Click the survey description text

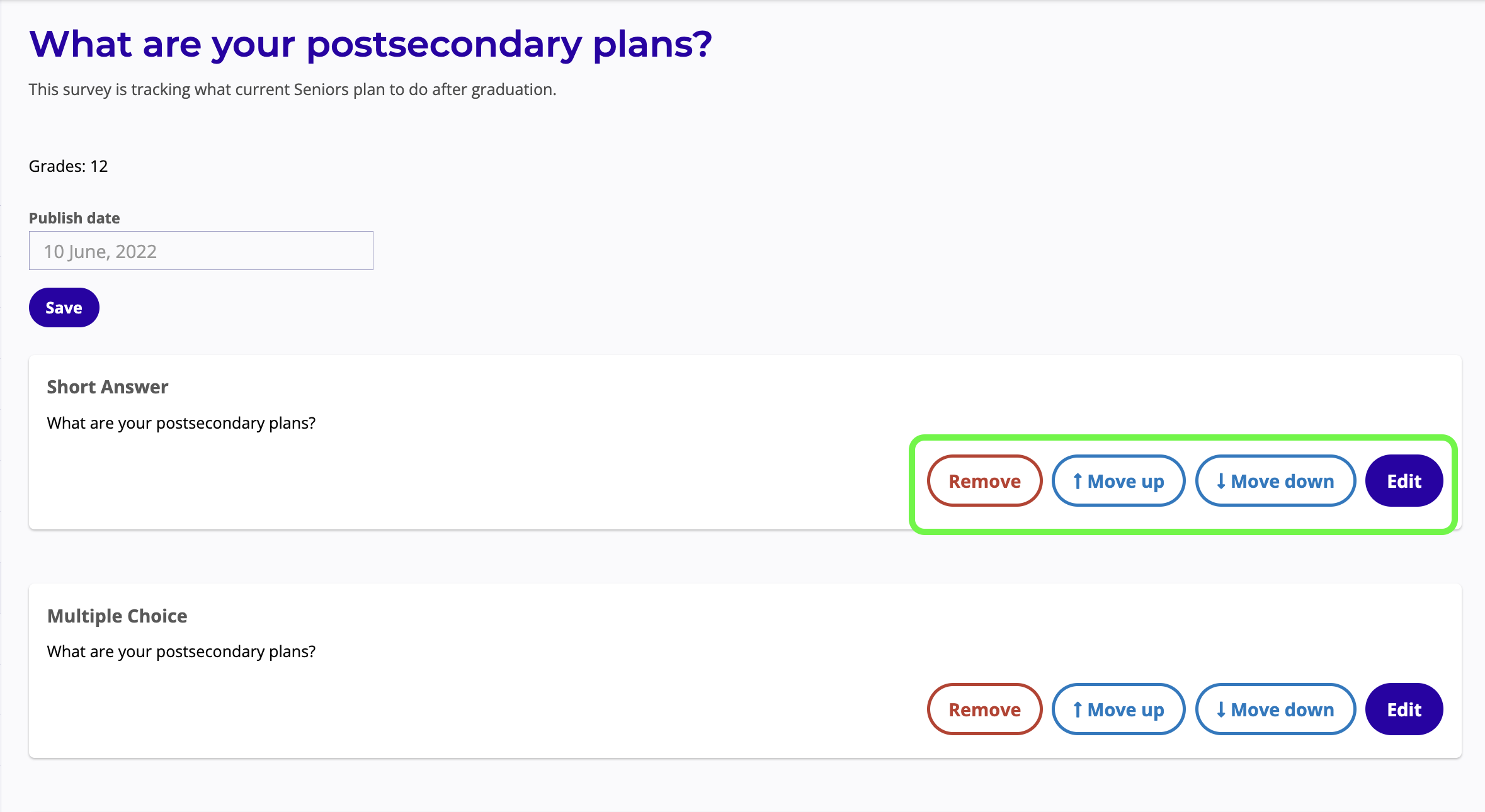[x=292, y=90]
